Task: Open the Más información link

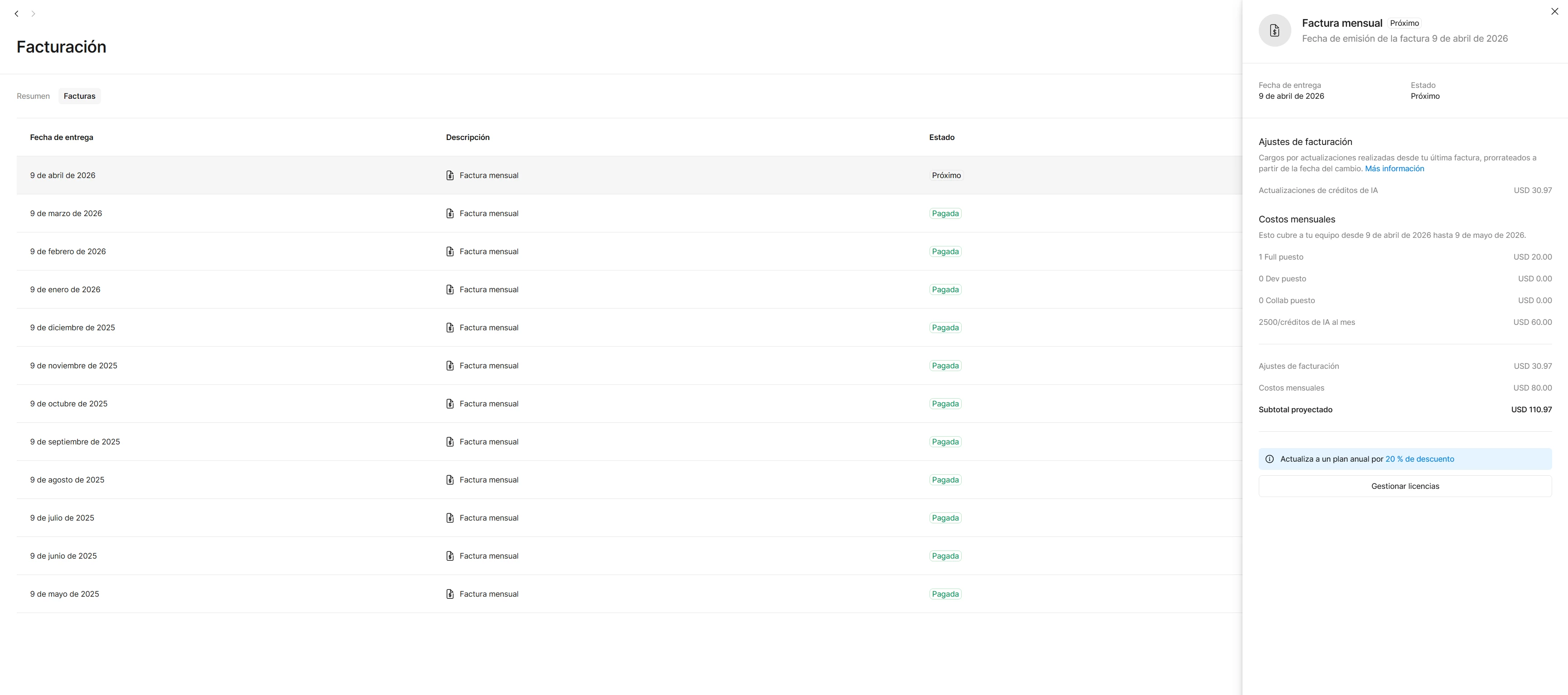Action: [x=1394, y=169]
